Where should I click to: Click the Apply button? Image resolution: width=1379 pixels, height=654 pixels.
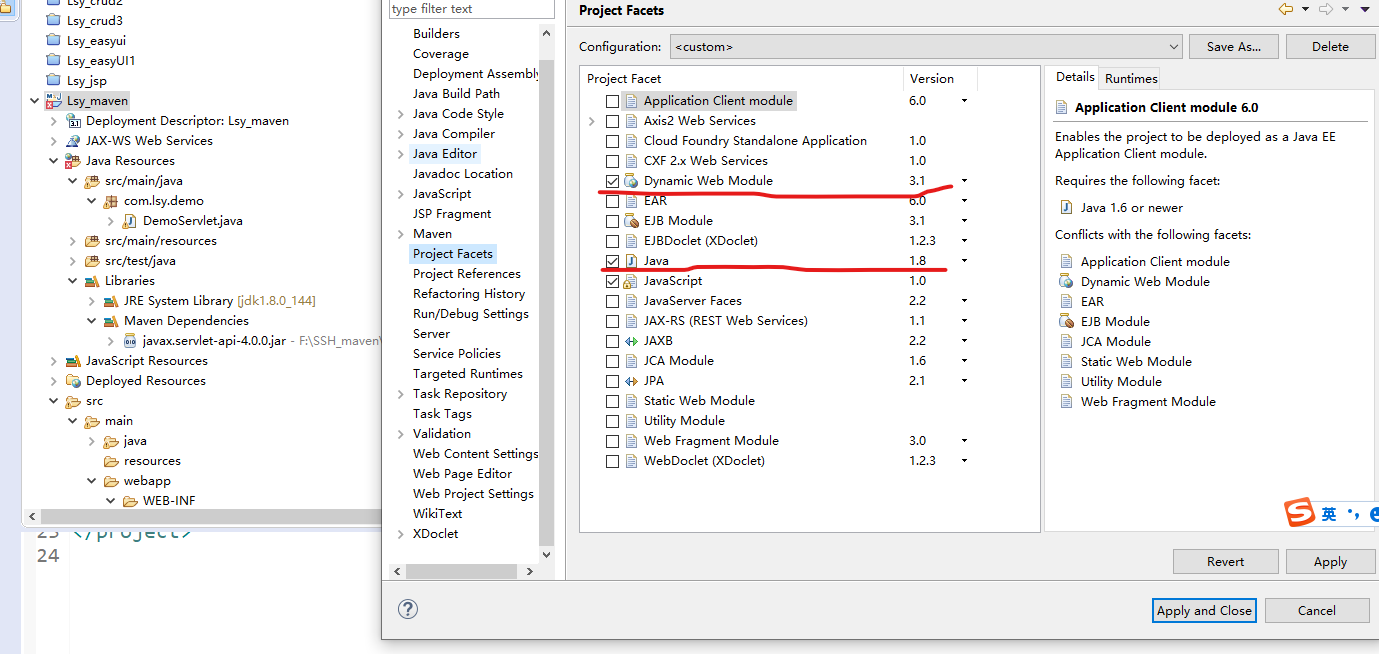click(x=1330, y=561)
